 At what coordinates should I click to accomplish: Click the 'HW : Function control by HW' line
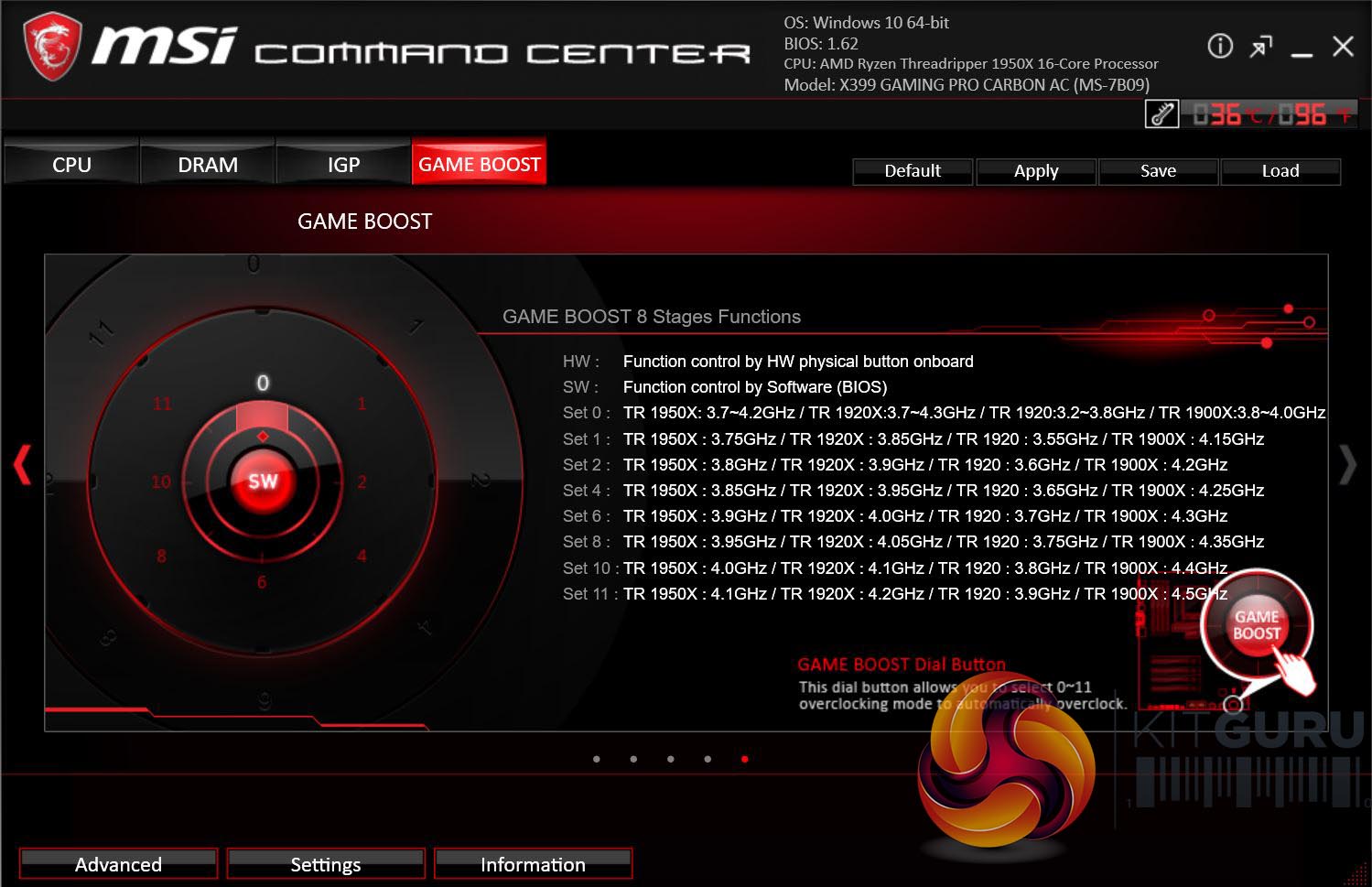click(x=768, y=362)
